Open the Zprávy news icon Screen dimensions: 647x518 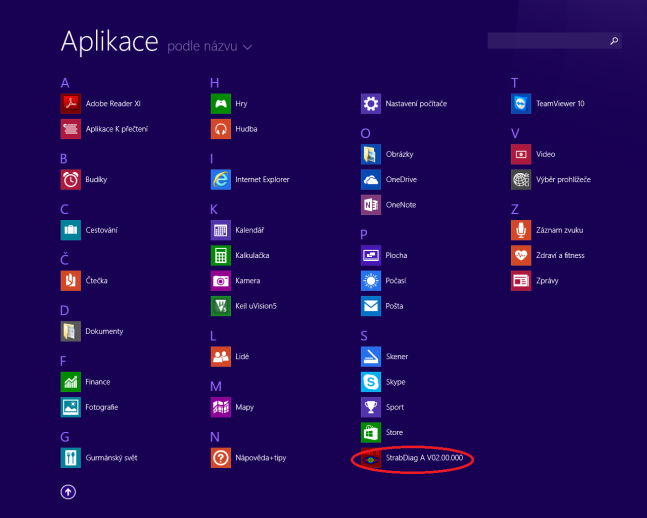click(521, 281)
